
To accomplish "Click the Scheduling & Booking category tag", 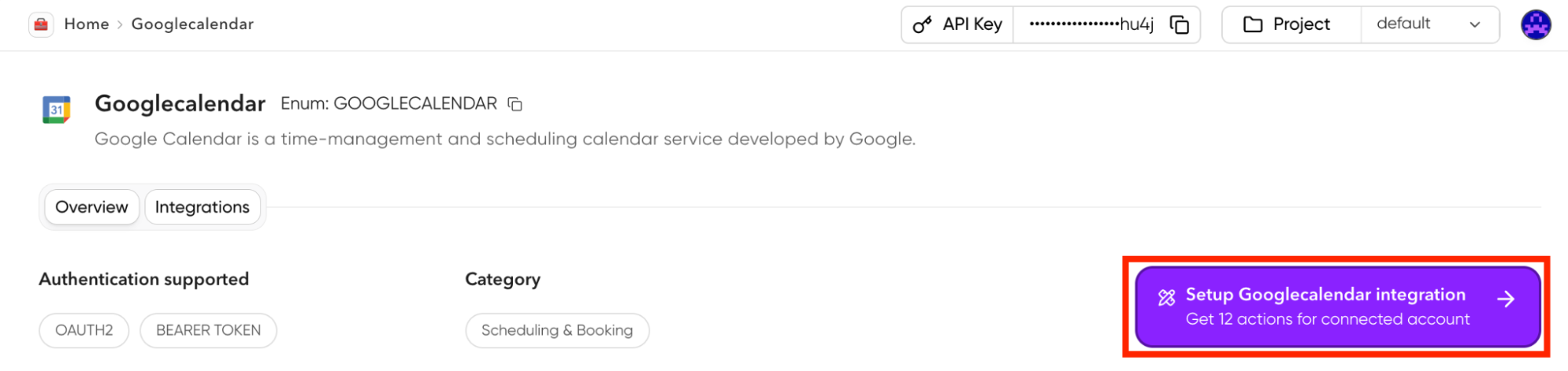I will 557,330.
